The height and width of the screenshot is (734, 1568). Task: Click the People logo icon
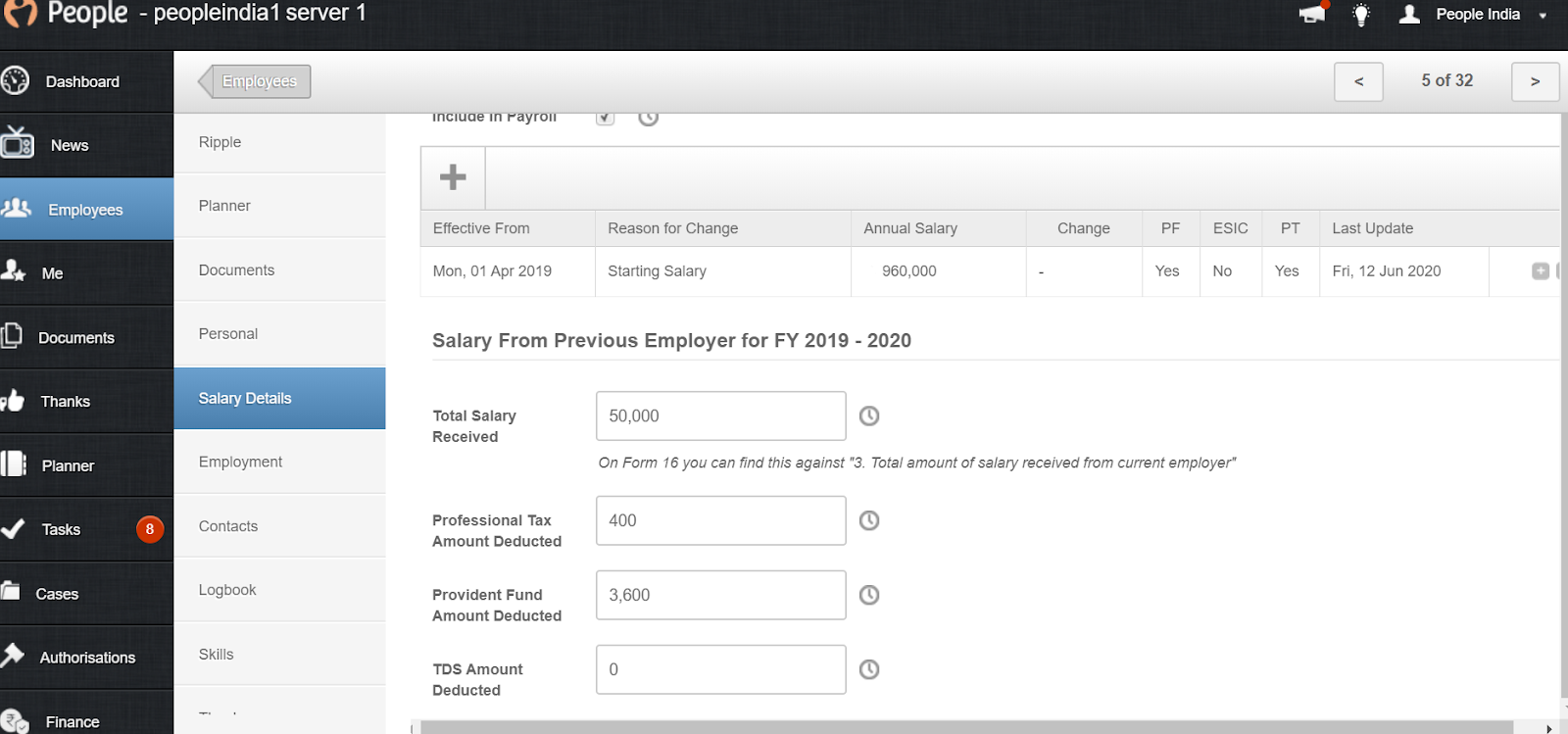click(x=21, y=13)
